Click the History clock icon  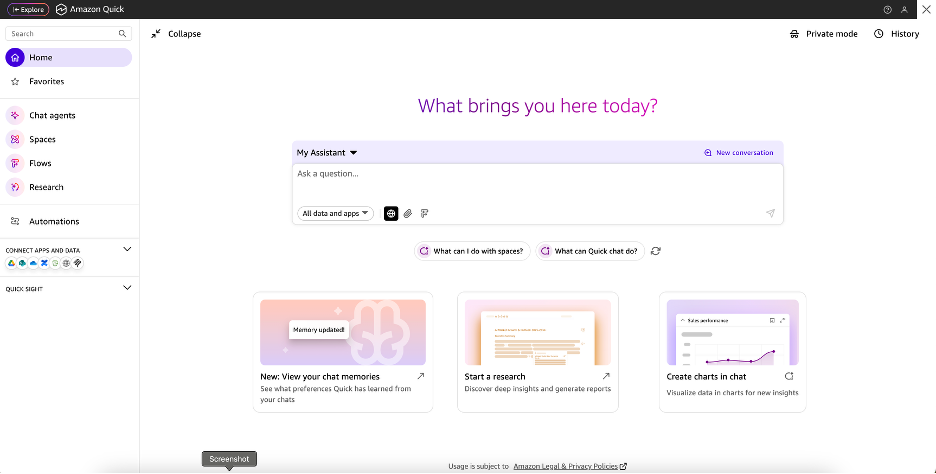[879, 34]
